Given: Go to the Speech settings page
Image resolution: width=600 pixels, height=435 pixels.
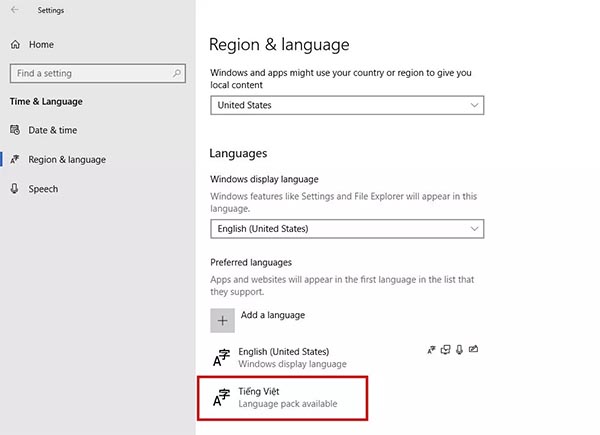Looking at the screenshot, I should point(43,189).
